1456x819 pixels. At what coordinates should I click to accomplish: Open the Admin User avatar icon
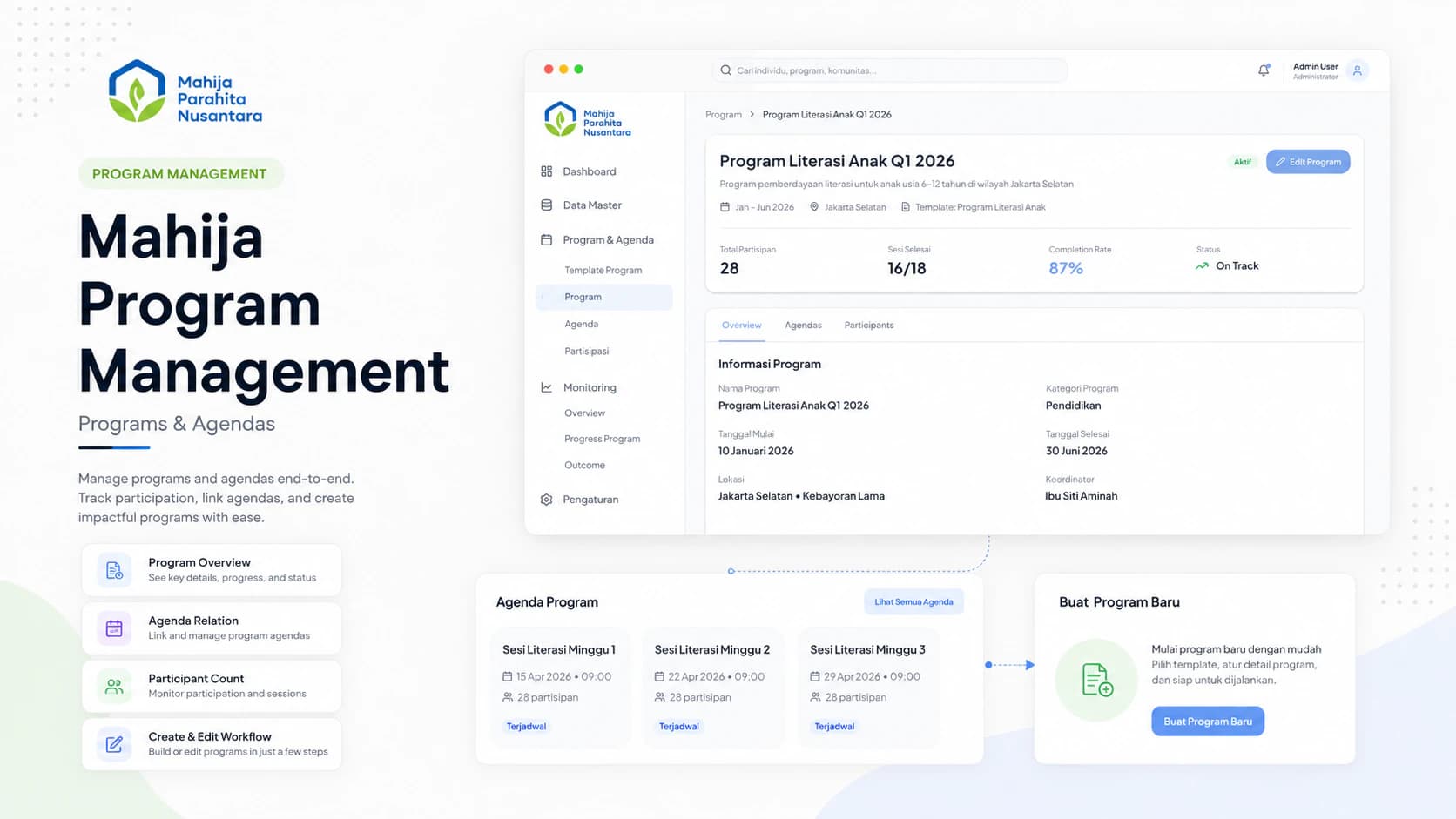pyautogui.click(x=1357, y=70)
